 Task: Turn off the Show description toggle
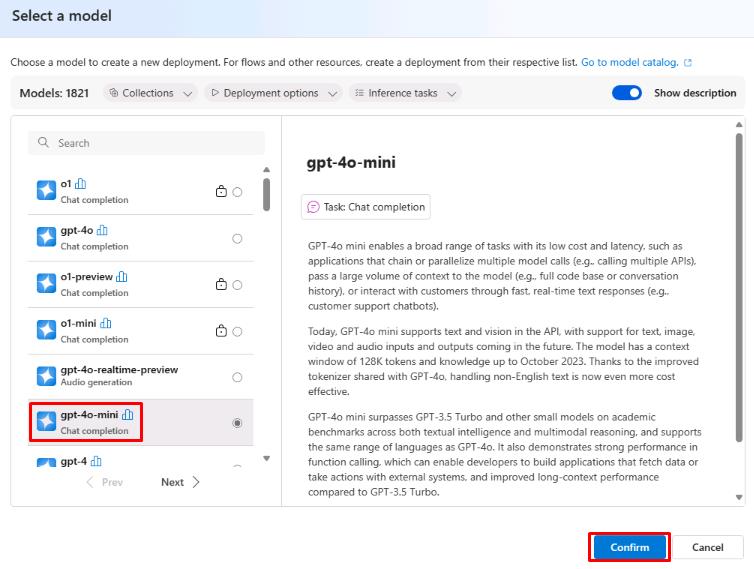pyautogui.click(x=627, y=93)
